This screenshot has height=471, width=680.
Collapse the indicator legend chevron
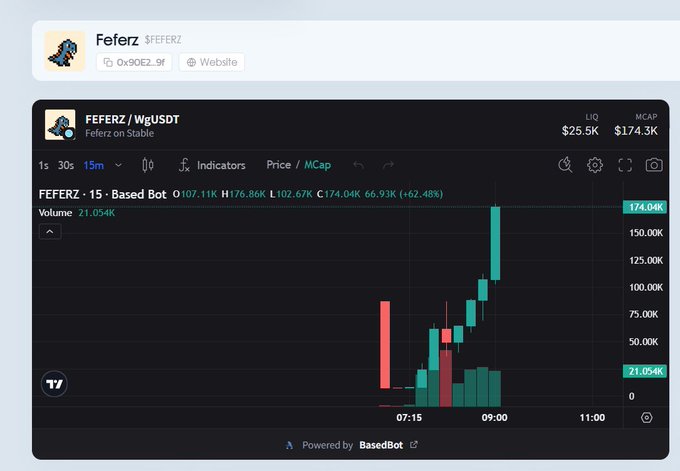click(x=50, y=232)
